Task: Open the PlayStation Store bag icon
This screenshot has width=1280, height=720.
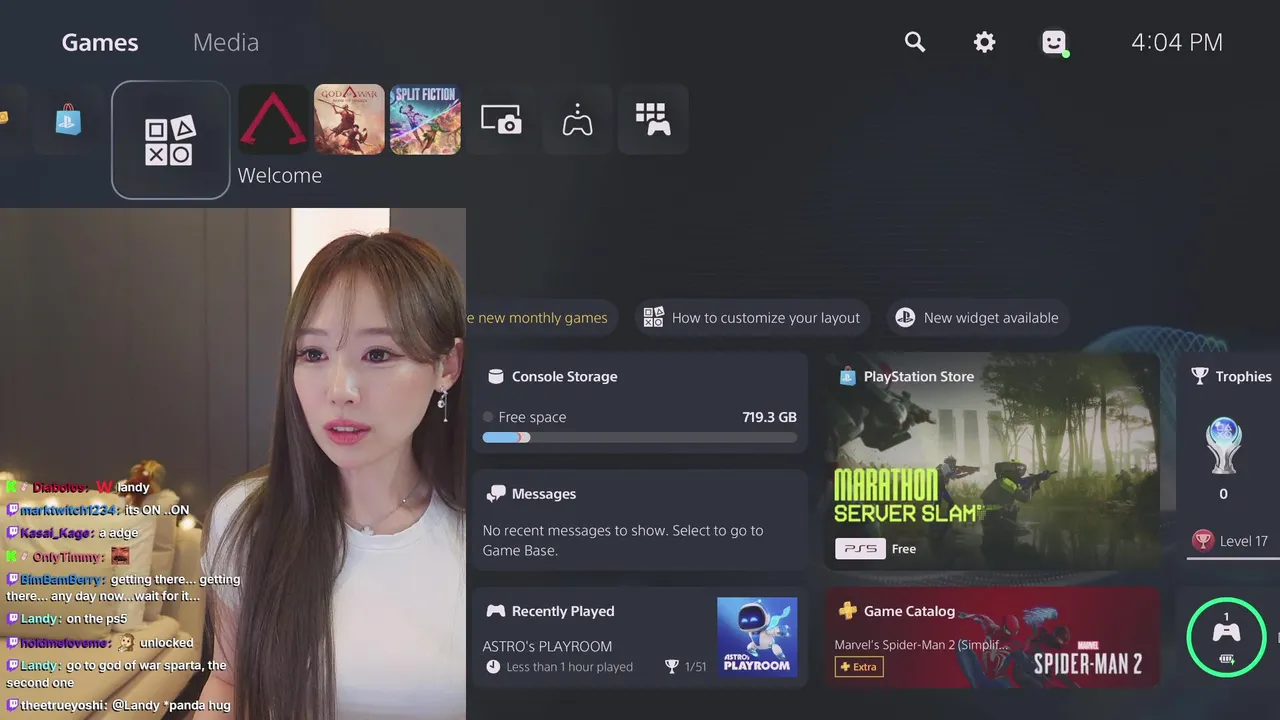Action: click(x=68, y=119)
